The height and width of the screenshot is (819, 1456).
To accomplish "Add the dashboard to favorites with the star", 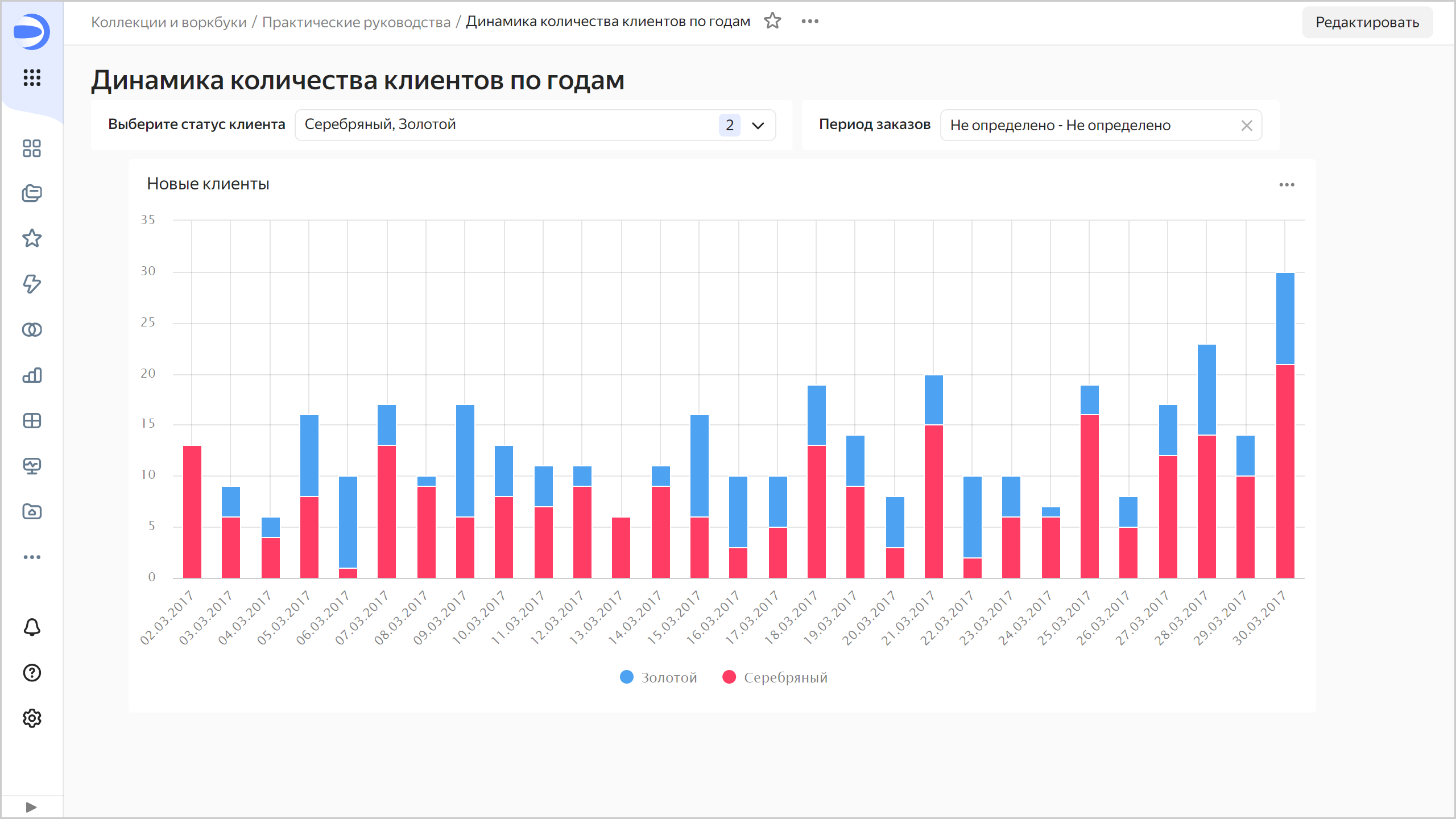I will coord(772,22).
